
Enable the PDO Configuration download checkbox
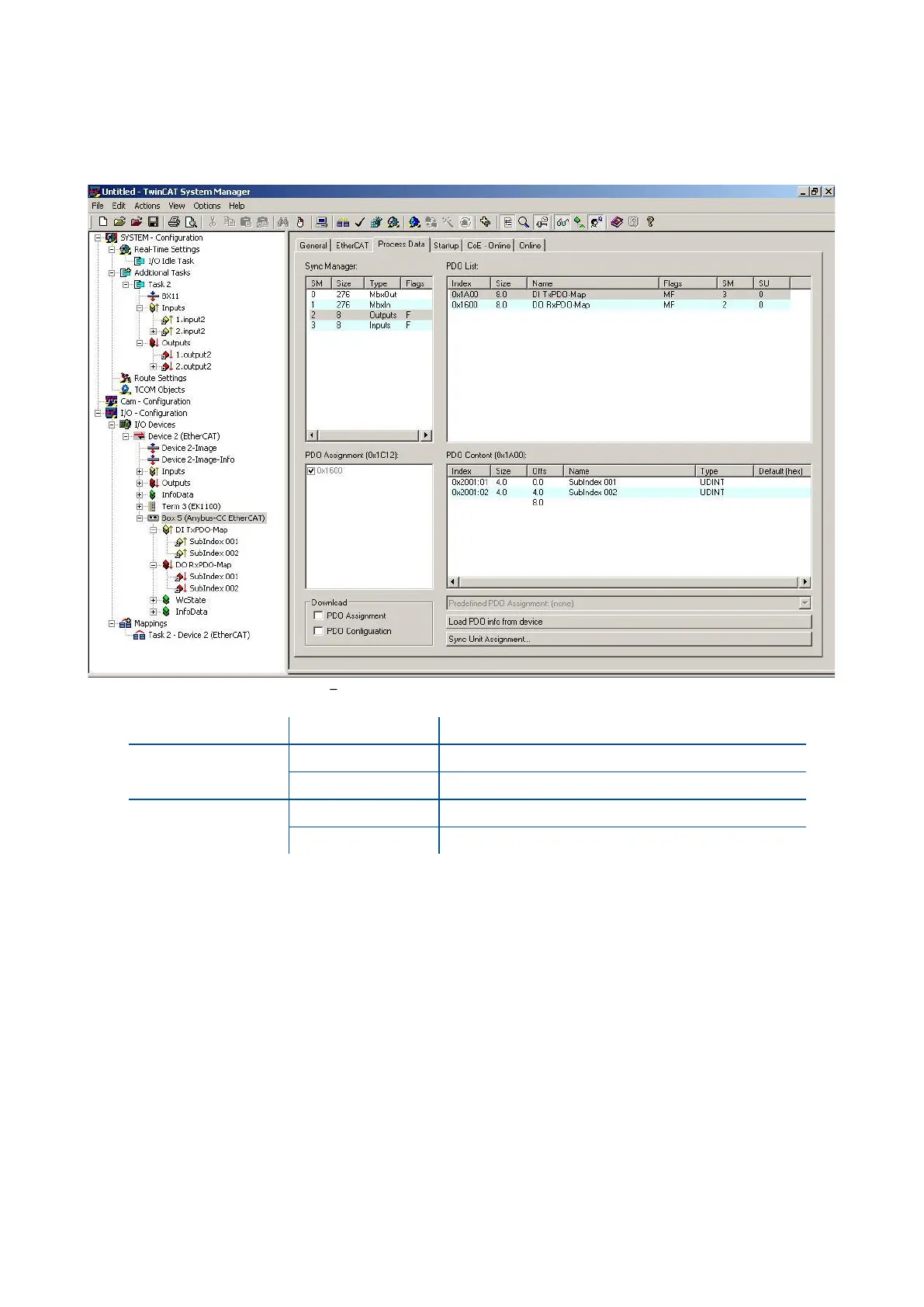coord(318,631)
